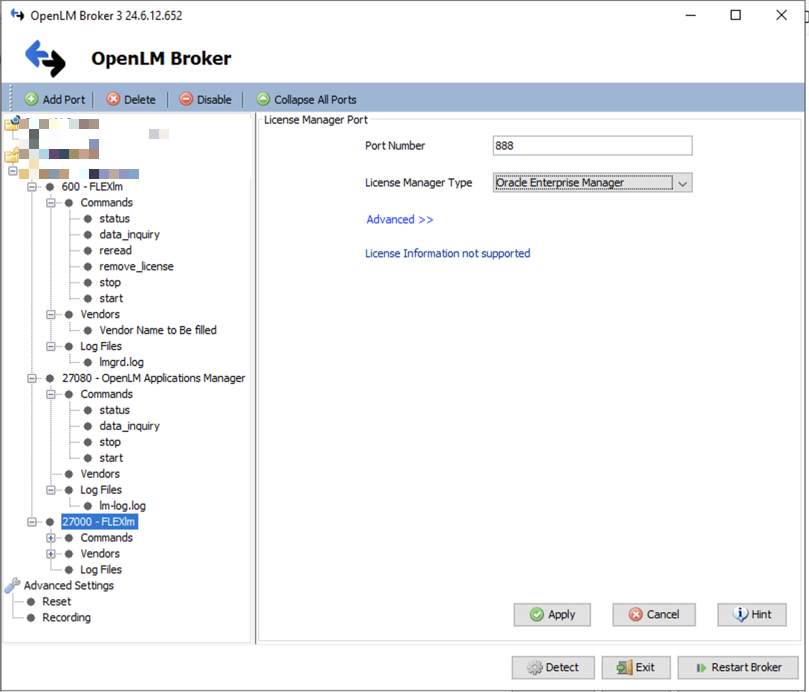Click the Add Port toolbar icon
This screenshot has height=692, width=809.
click(x=31, y=99)
